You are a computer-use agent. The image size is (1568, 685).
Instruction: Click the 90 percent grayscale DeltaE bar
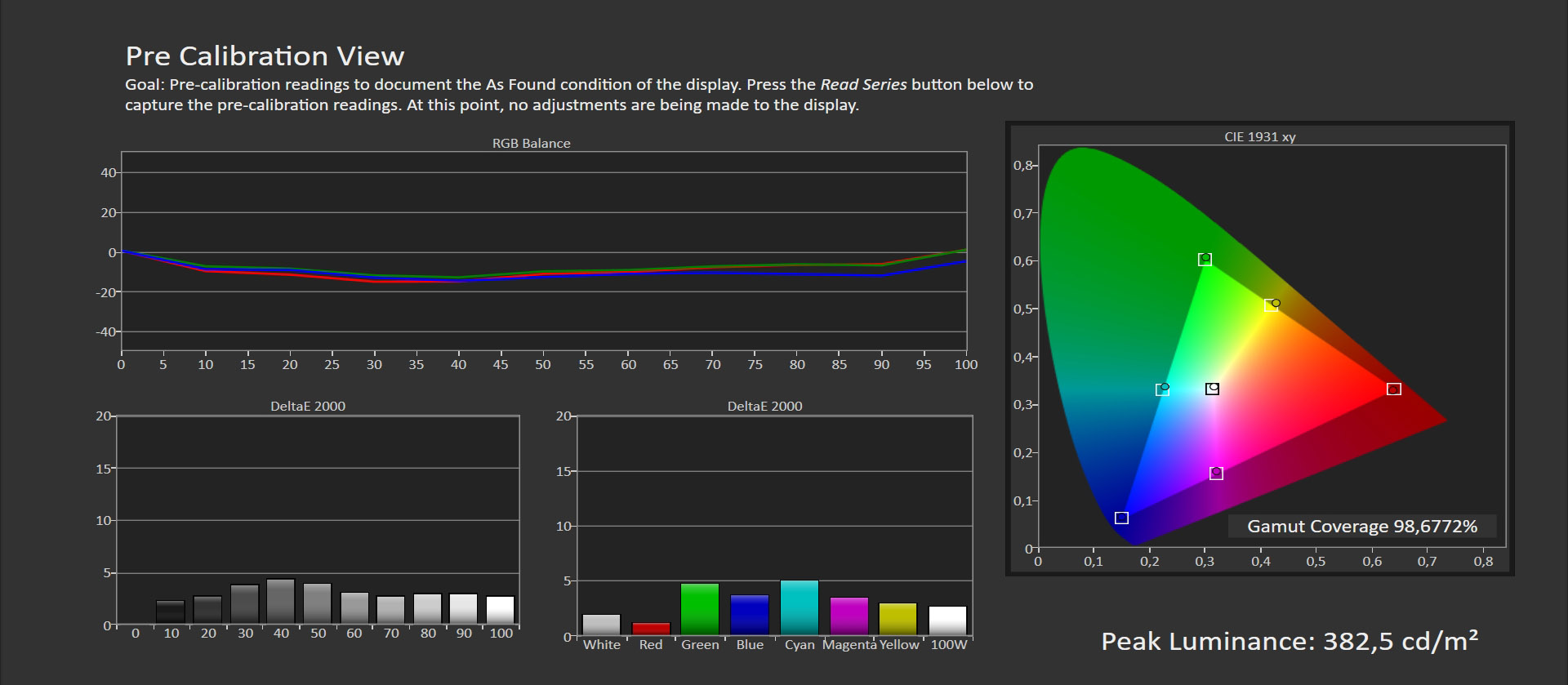[463, 609]
